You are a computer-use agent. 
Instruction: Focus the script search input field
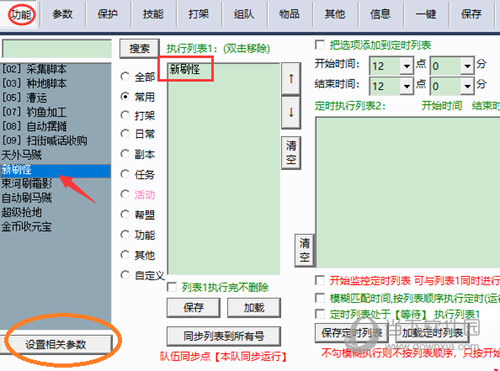coord(57,49)
